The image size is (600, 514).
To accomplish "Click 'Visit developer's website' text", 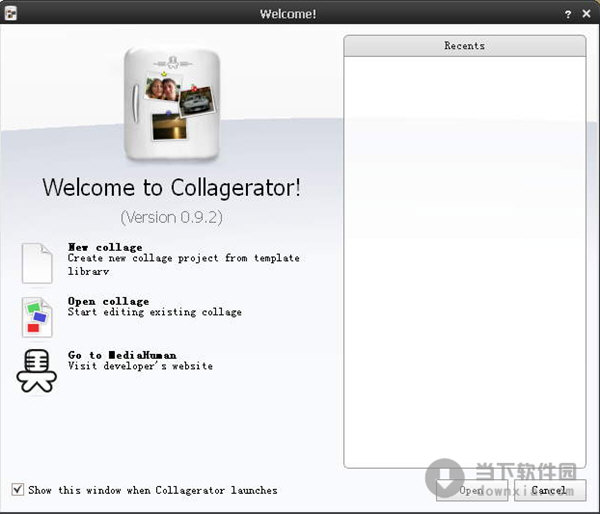I will click(140, 366).
